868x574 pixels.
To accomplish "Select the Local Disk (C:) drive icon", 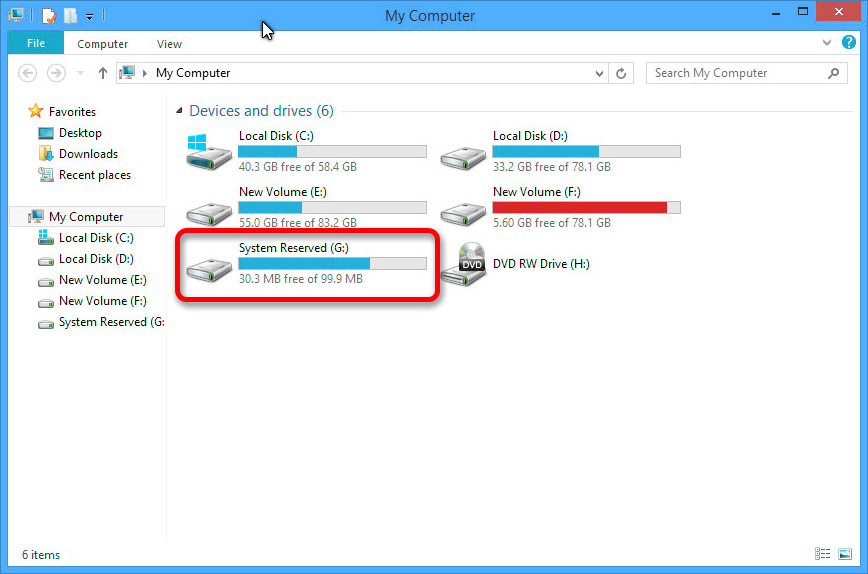I will click(x=208, y=152).
